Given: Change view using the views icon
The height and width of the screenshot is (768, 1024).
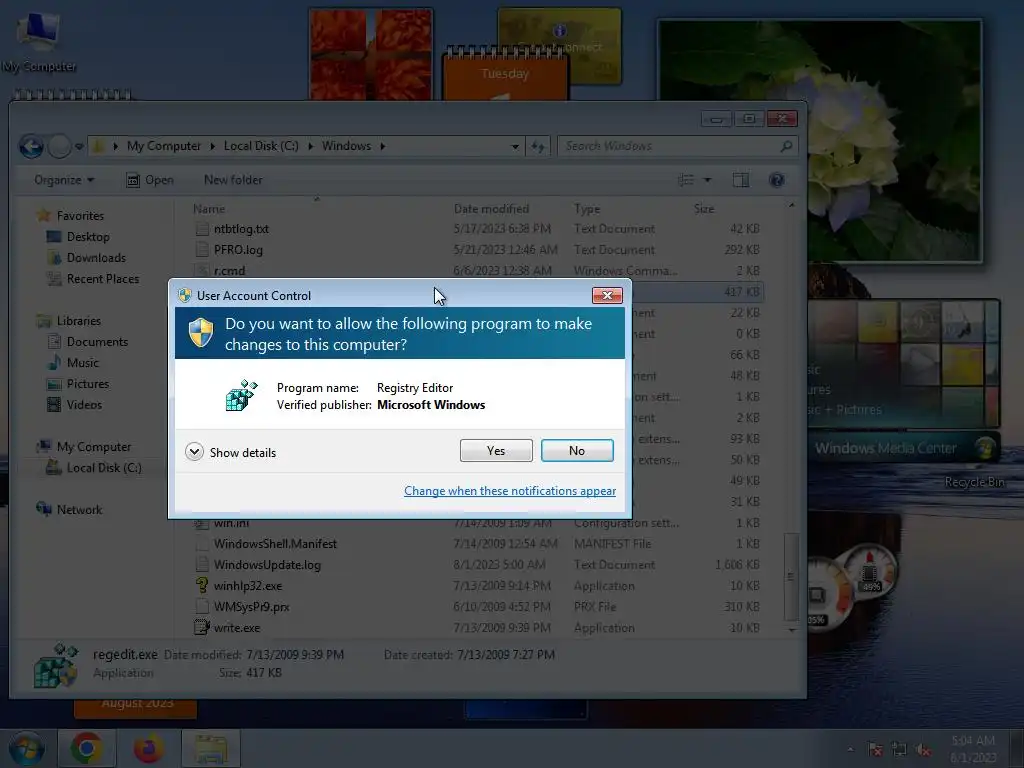Looking at the screenshot, I should [686, 180].
